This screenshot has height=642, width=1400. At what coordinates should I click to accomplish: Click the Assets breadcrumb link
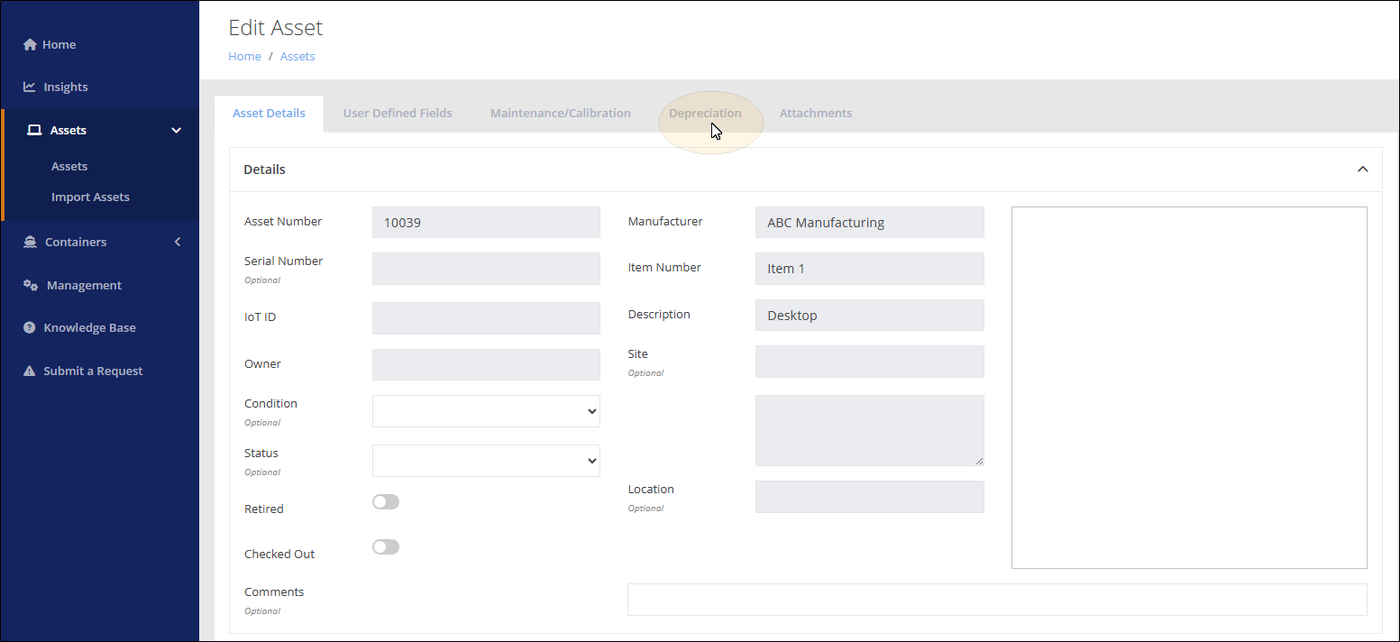click(298, 57)
